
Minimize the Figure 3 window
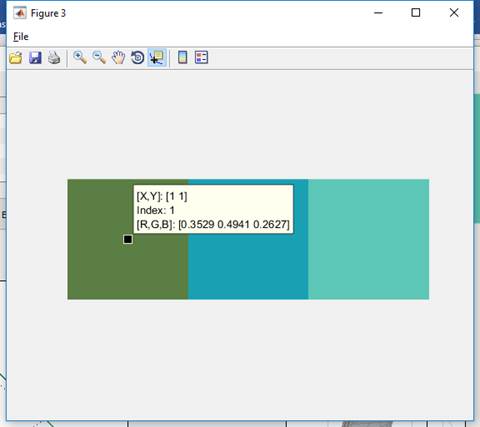pos(378,13)
